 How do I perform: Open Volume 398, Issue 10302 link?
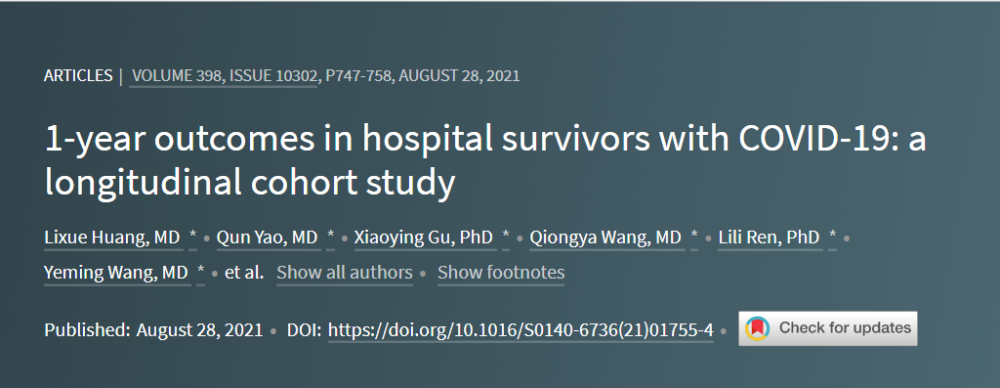tap(223, 76)
